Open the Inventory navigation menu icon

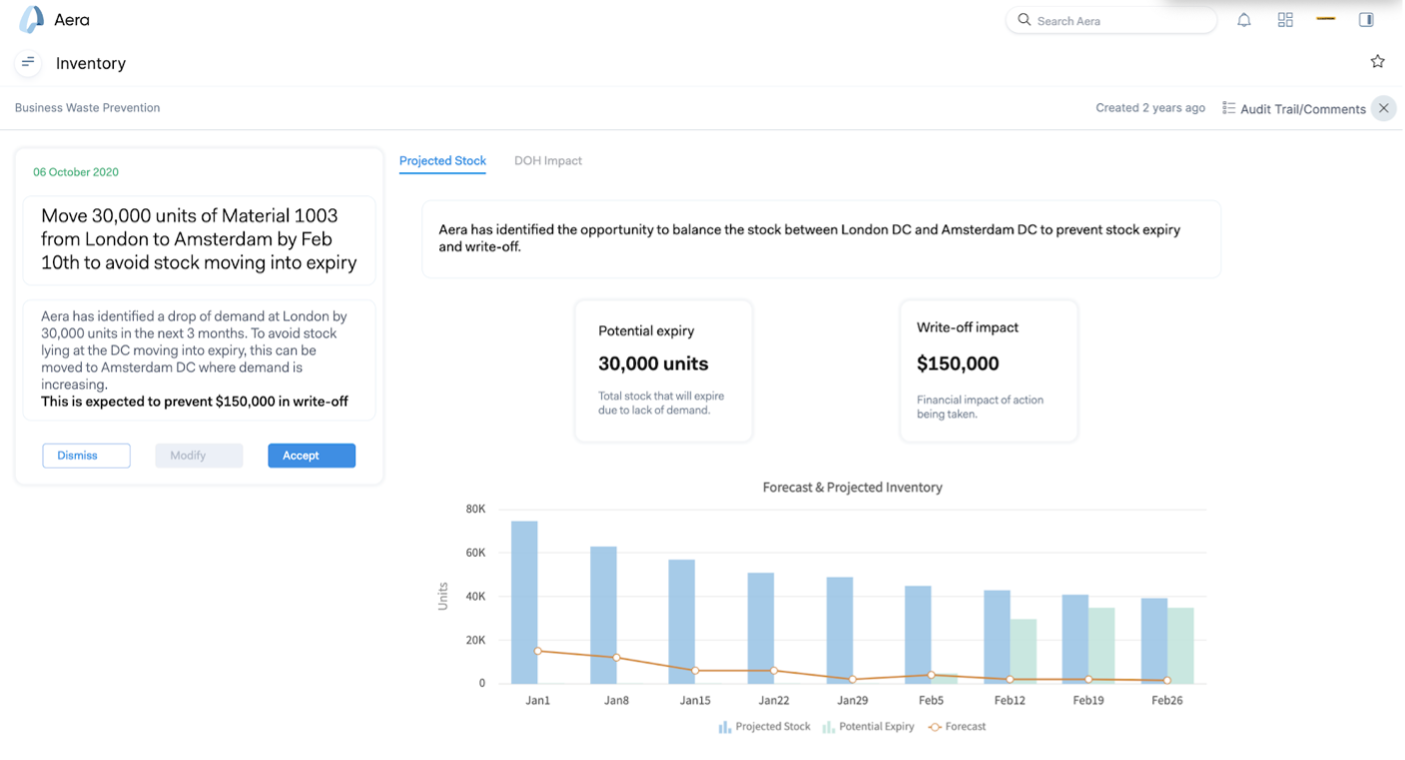pyautogui.click(x=28, y=63)
